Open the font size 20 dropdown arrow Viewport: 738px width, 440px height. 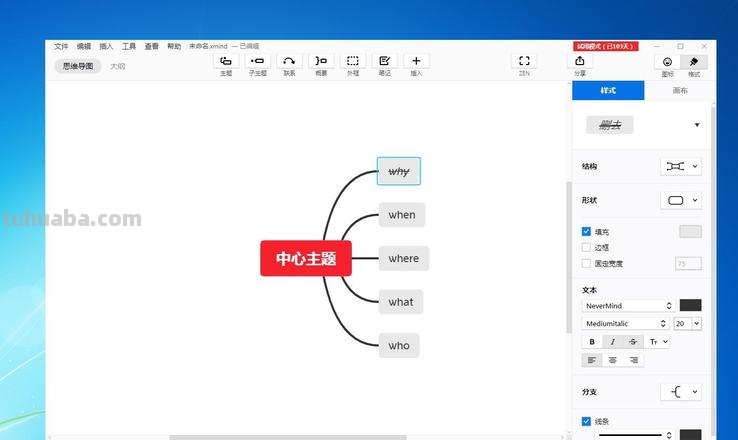tap(697, 324)
